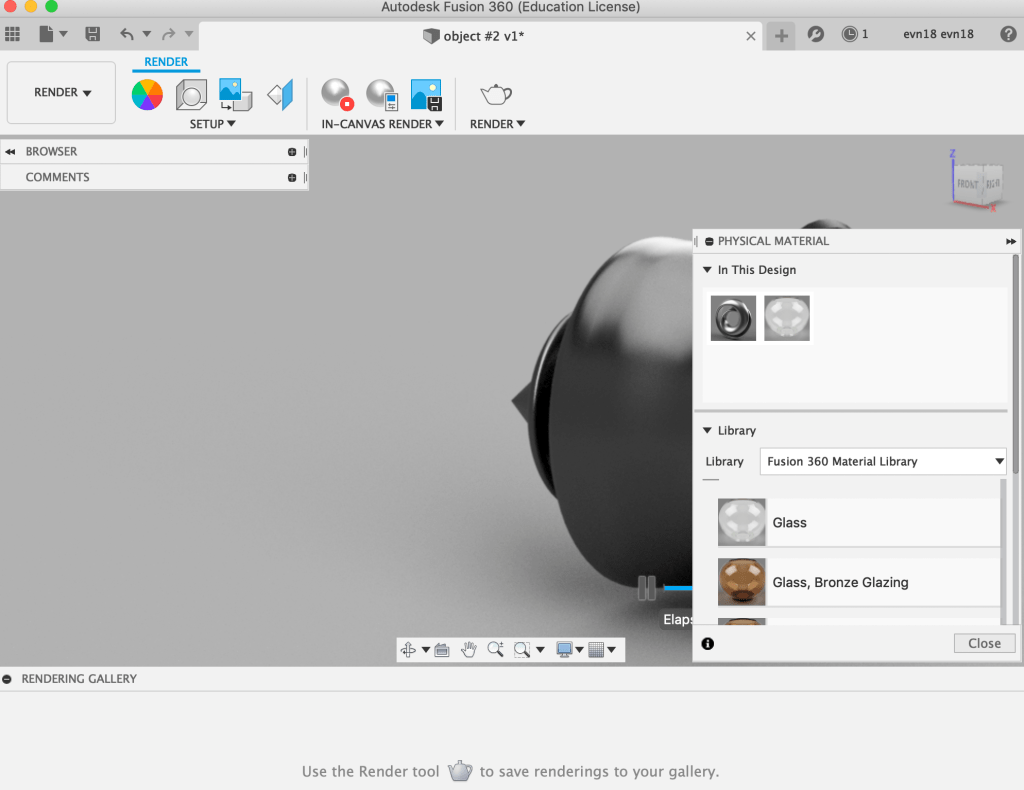Stop the in-canvas render

(337, 95)
